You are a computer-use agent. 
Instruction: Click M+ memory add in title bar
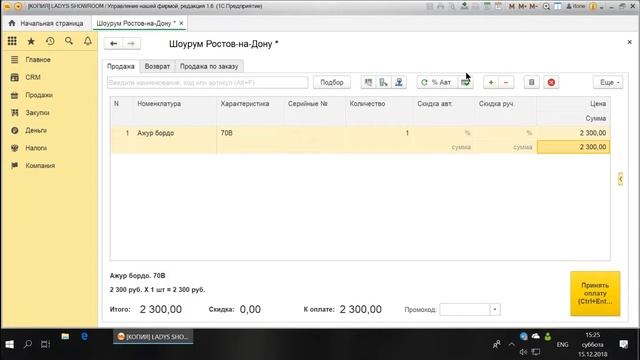tap(522, 6)
